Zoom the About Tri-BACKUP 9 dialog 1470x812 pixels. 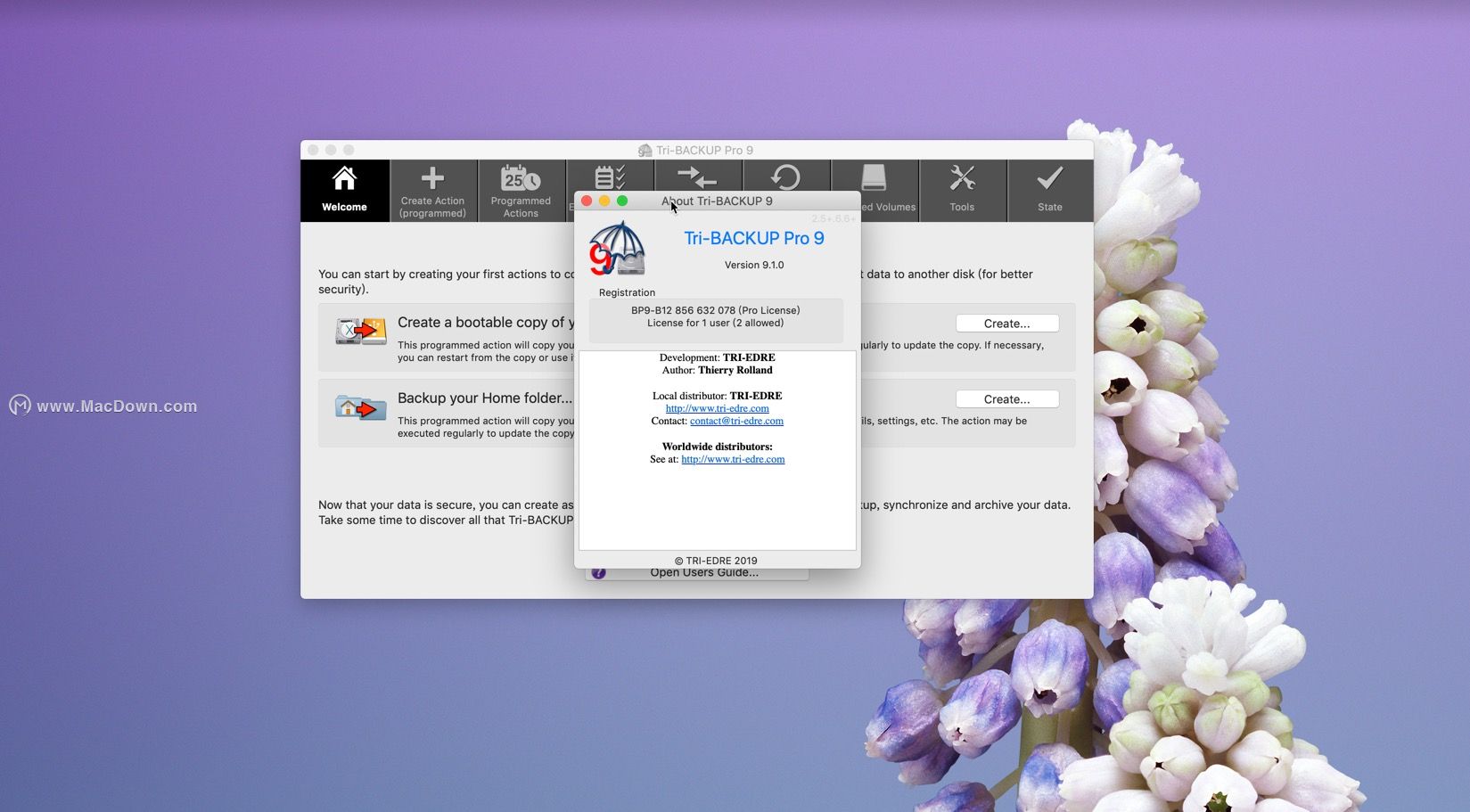point(622,201)
